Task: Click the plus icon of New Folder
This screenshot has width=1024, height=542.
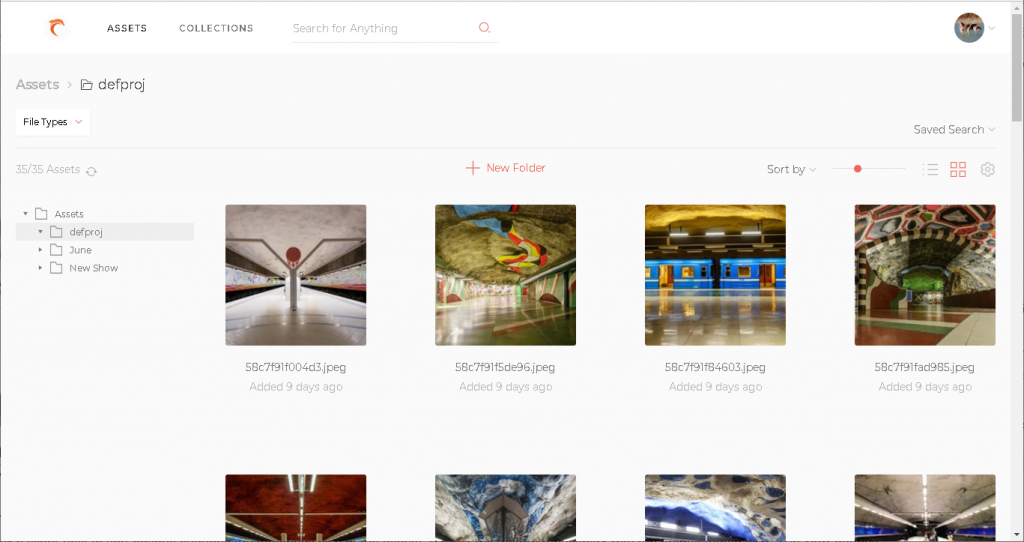Action: [x=473, y=168]
